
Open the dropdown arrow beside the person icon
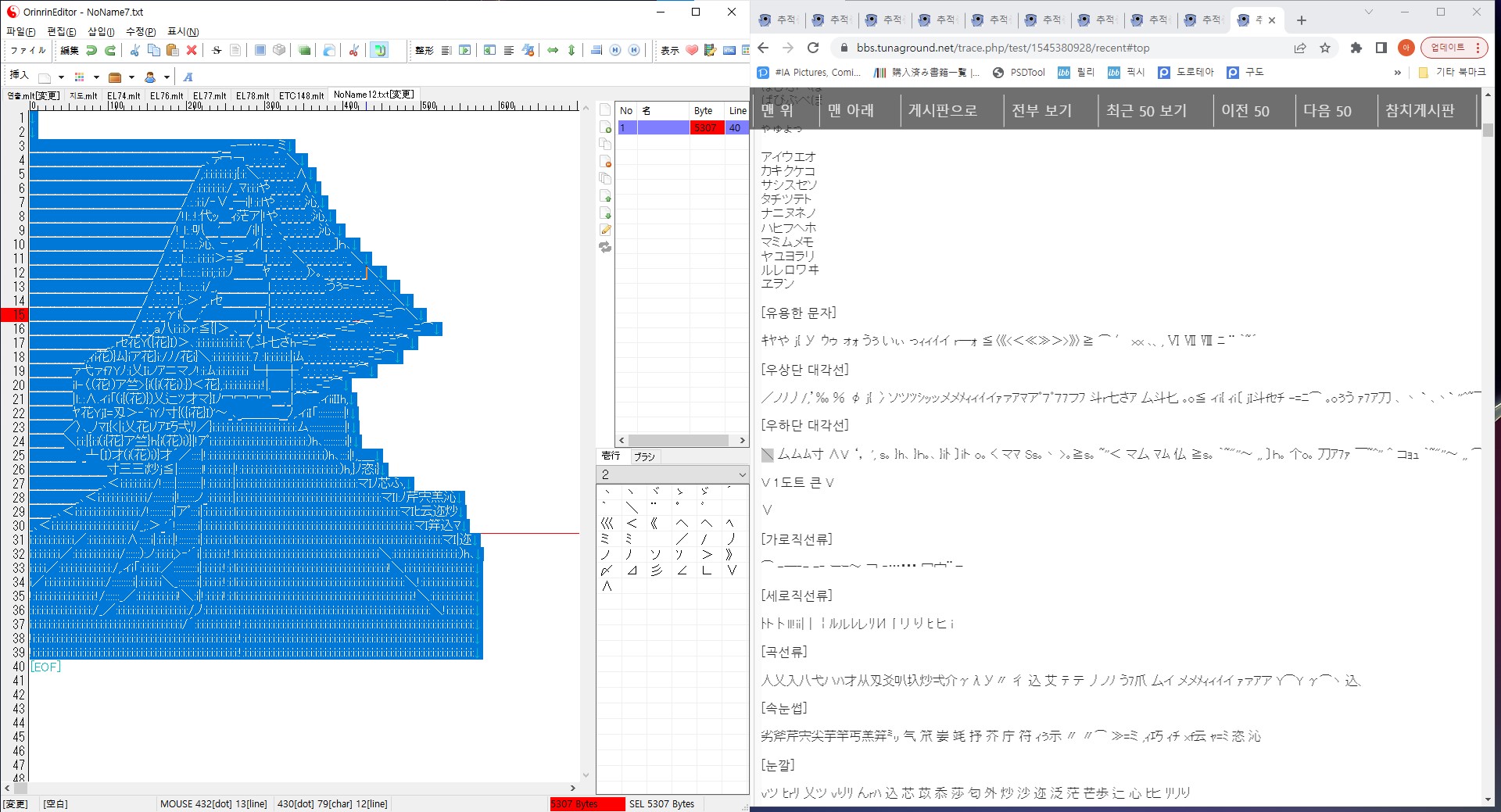pos(167,77)
